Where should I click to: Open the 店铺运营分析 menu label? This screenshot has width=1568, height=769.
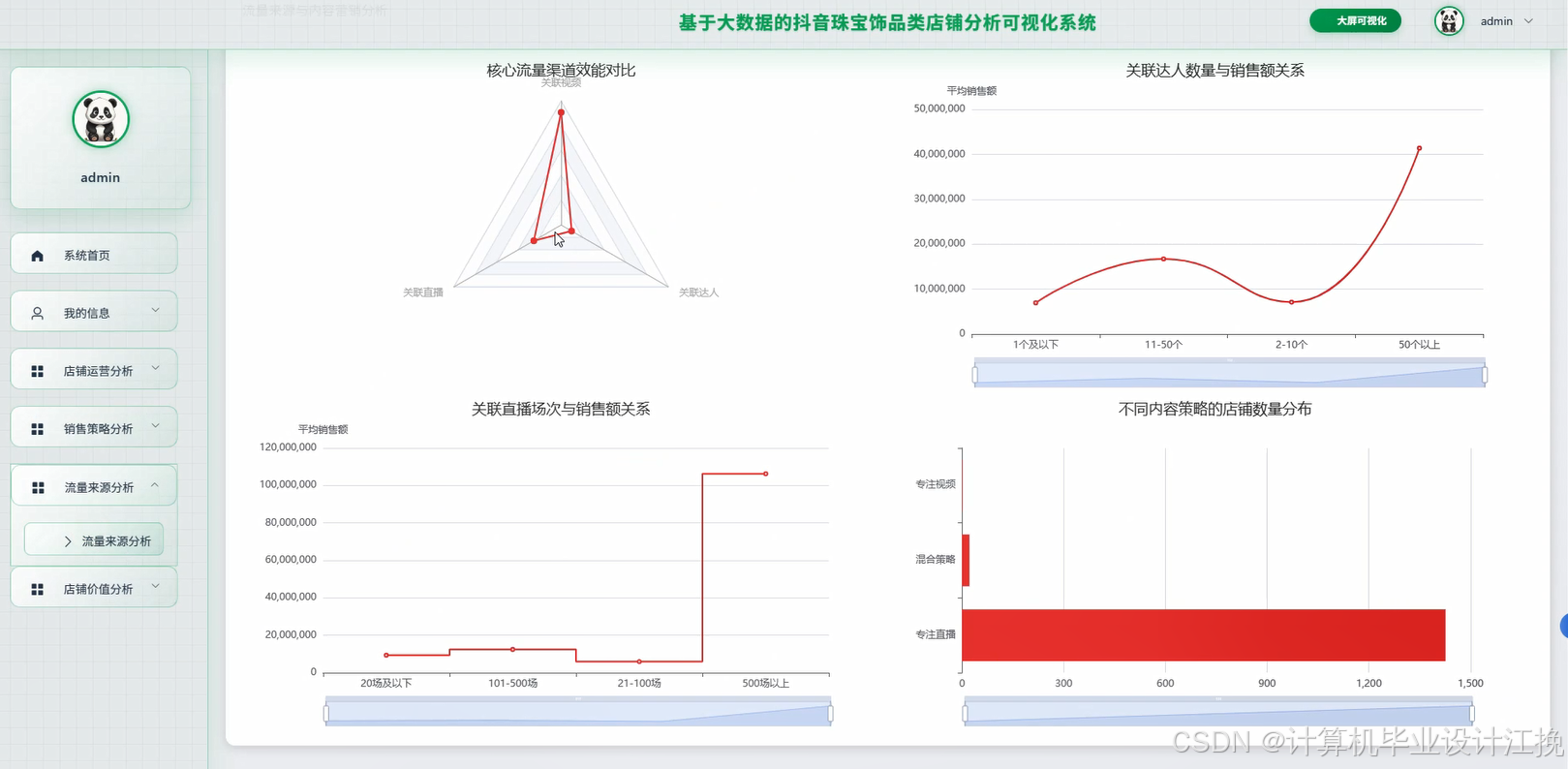[x=99, y=372]
